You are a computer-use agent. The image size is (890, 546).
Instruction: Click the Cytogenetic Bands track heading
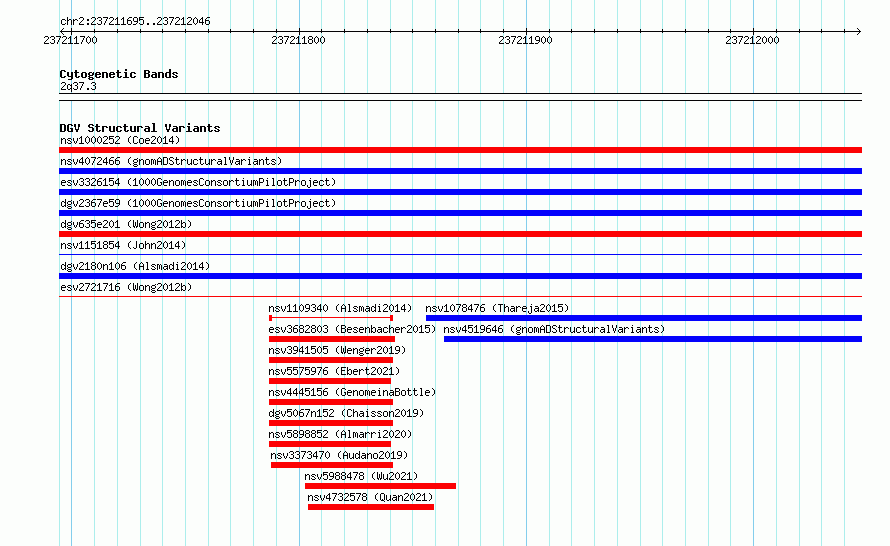[x=119, y=74]
